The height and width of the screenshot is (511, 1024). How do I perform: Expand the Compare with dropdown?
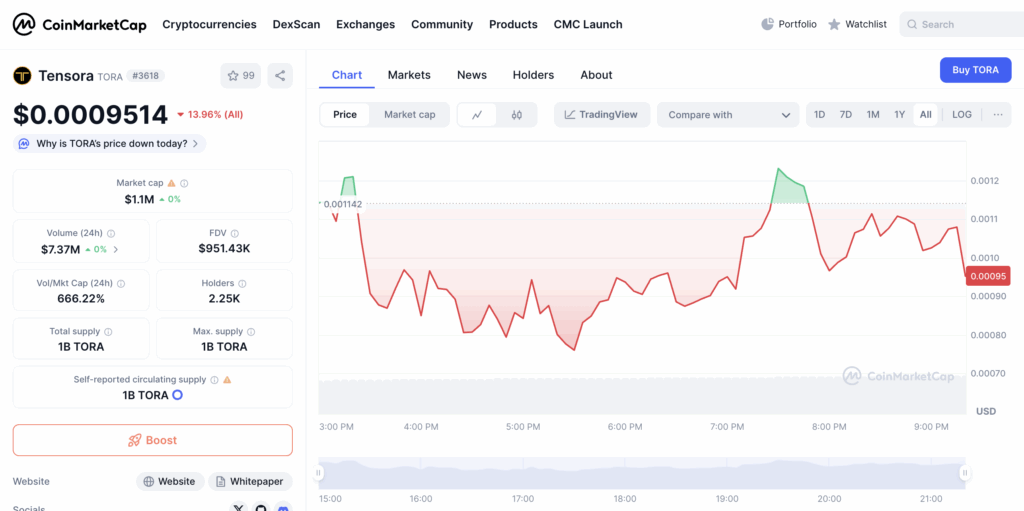(728, 115)
